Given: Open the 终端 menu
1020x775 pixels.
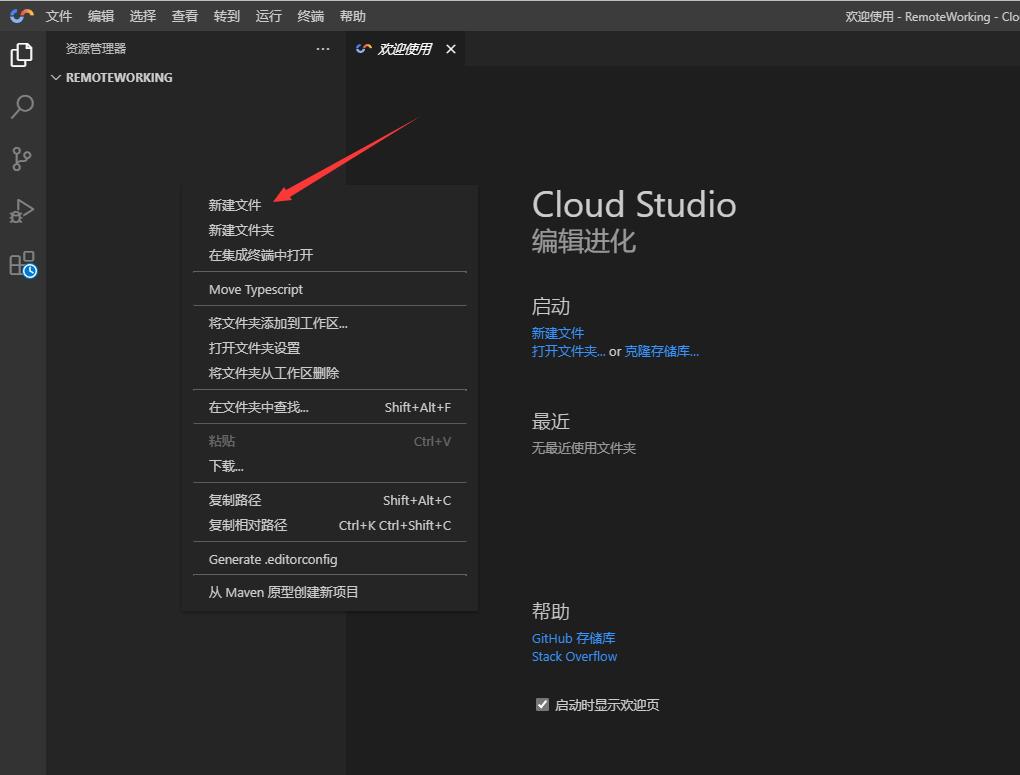Looking at the screenshot, I should [311, 16].
